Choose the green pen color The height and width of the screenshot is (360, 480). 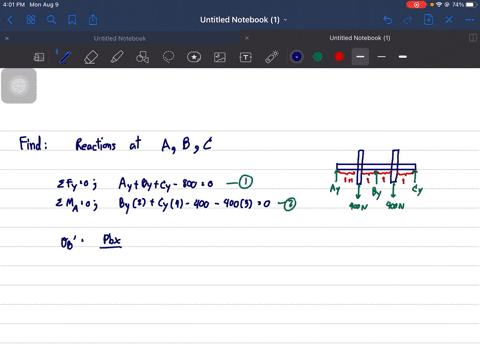(318, 57)
